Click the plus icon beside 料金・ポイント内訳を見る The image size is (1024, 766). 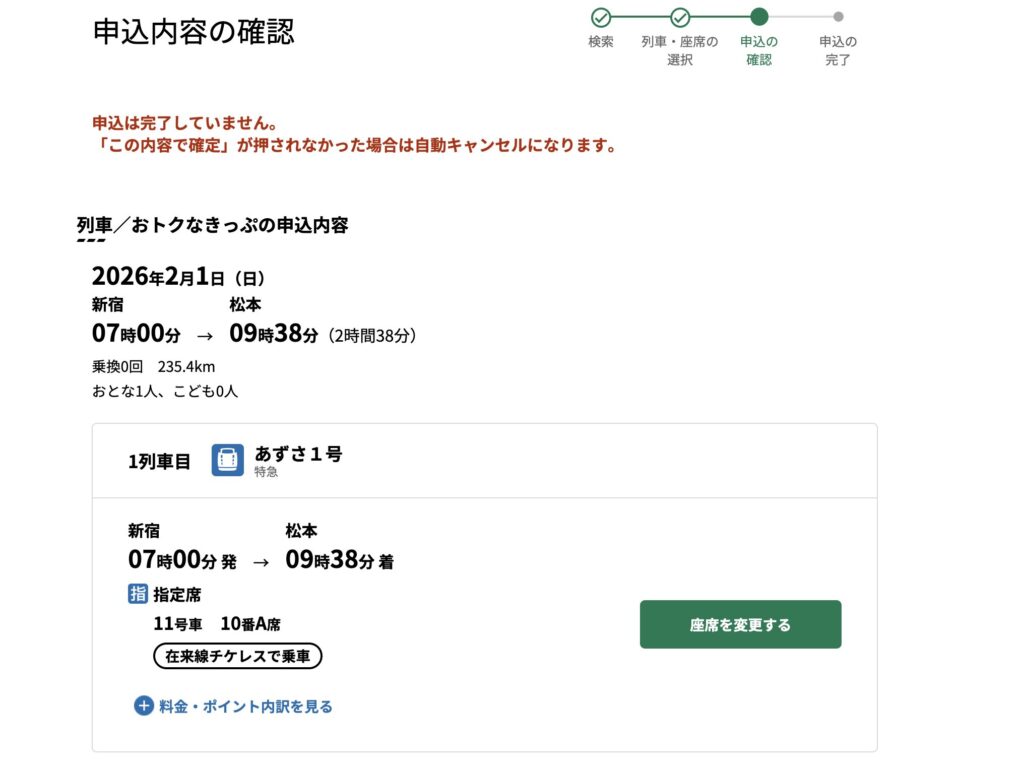(x=144, y=706)
